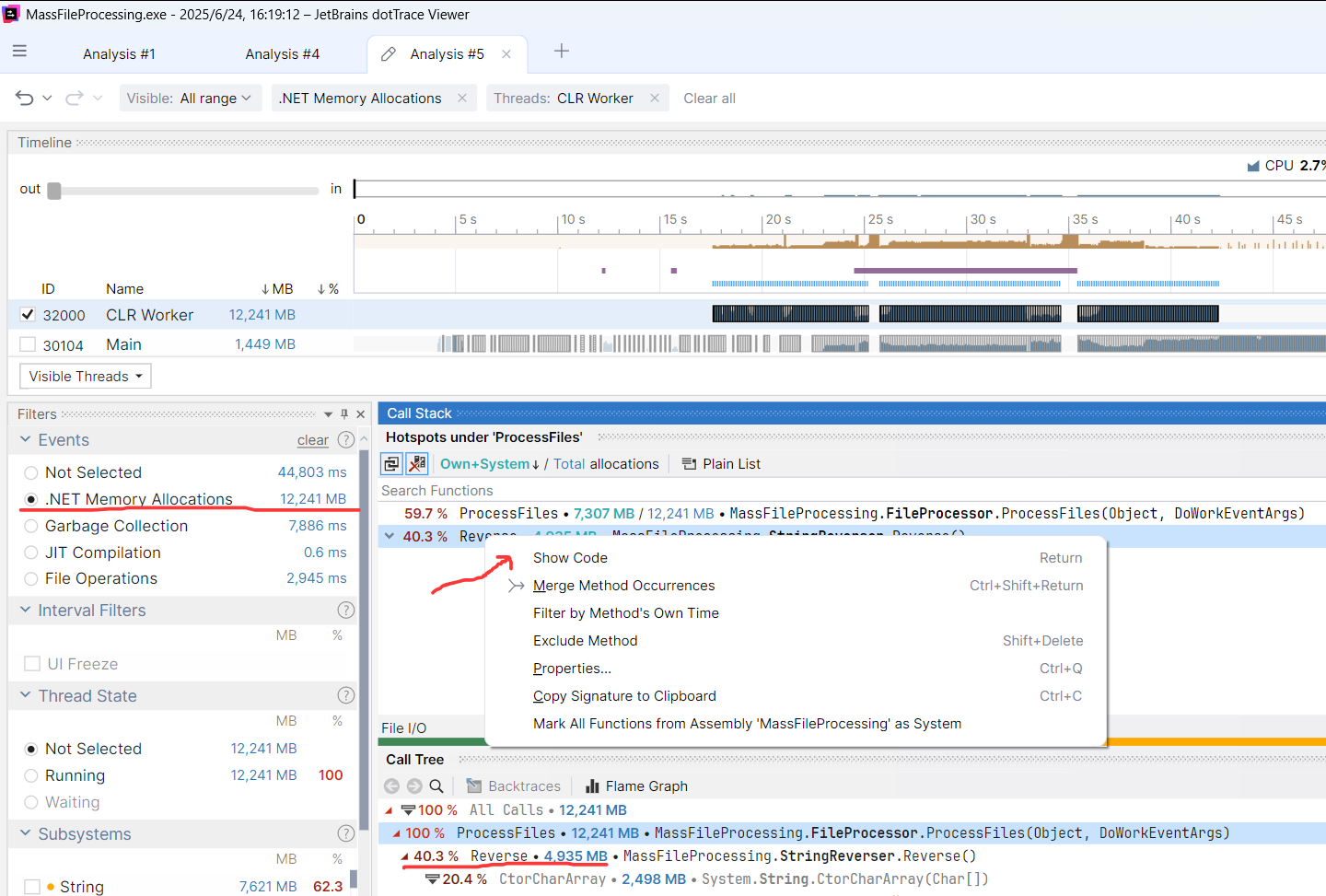Open the hamburger main menu
This screenshot has height=896, width=1326.
[19, 52]
